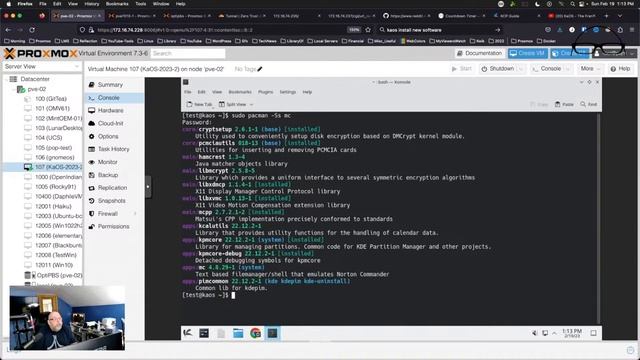Open Konsole Bookmarks menu
Image resolution: width=640 pixels, height=360 pixels.
point(240,92)
